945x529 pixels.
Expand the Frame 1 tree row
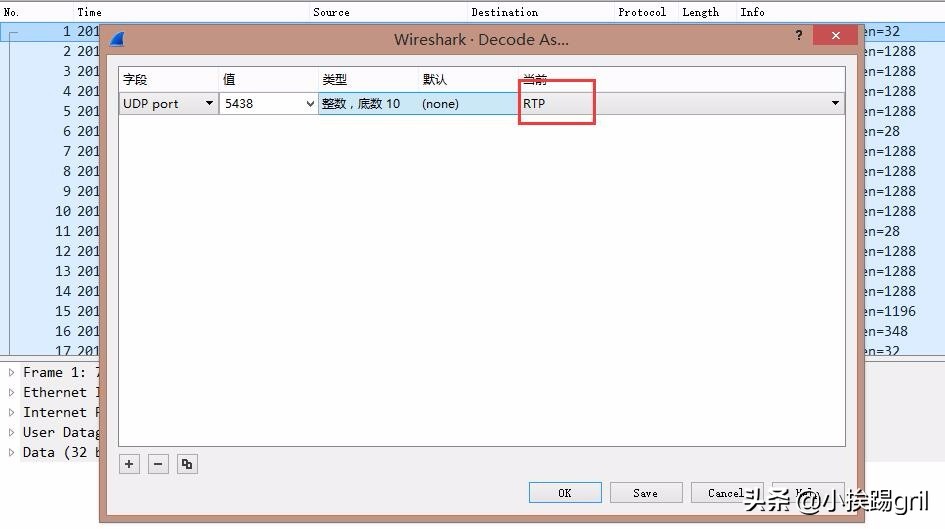tap(11, 372)
